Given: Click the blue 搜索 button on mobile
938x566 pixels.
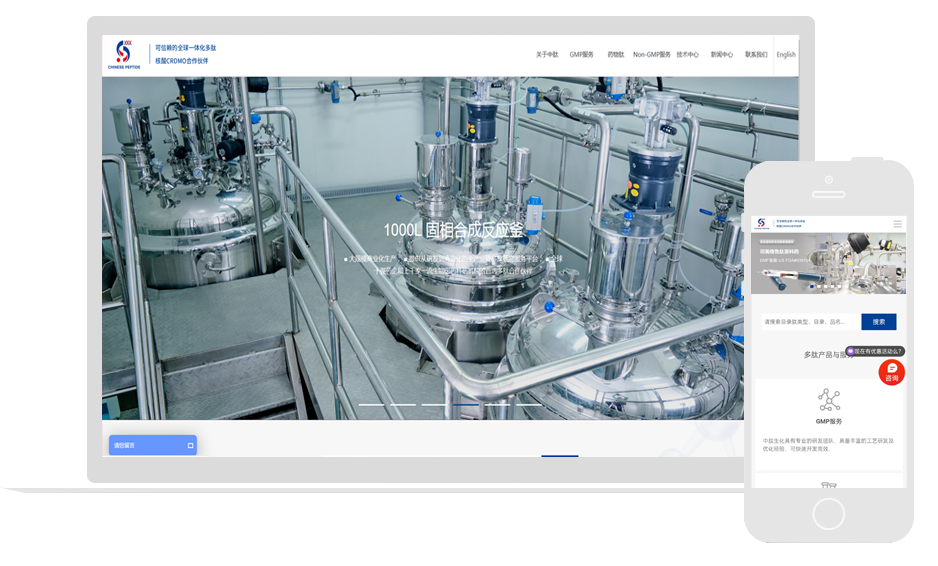Looking at the screenshot, I should tap(878, 322).
